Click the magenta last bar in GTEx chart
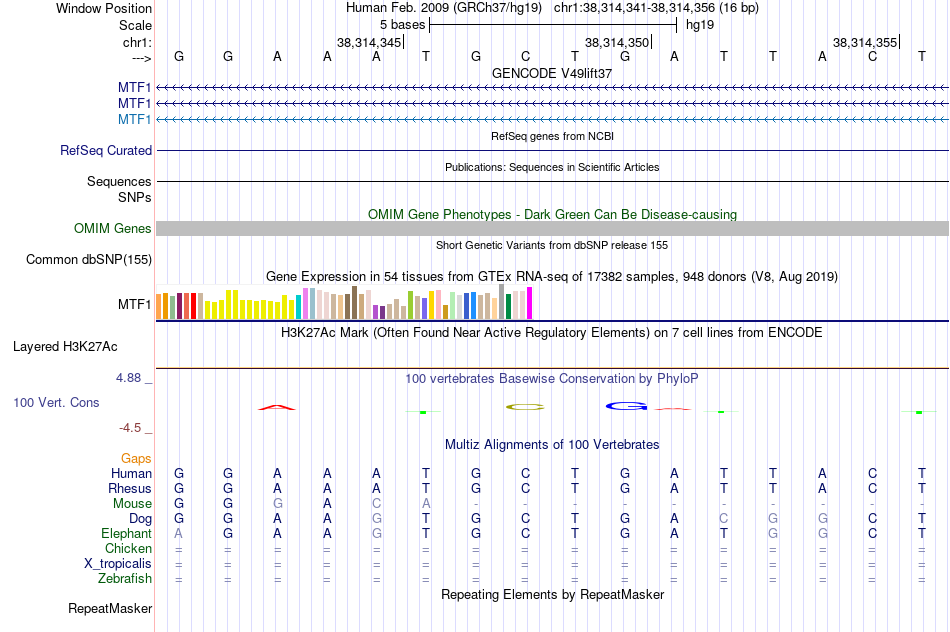Image resolution: width=950 pixels, height=632 pixels. pos(530,303)
